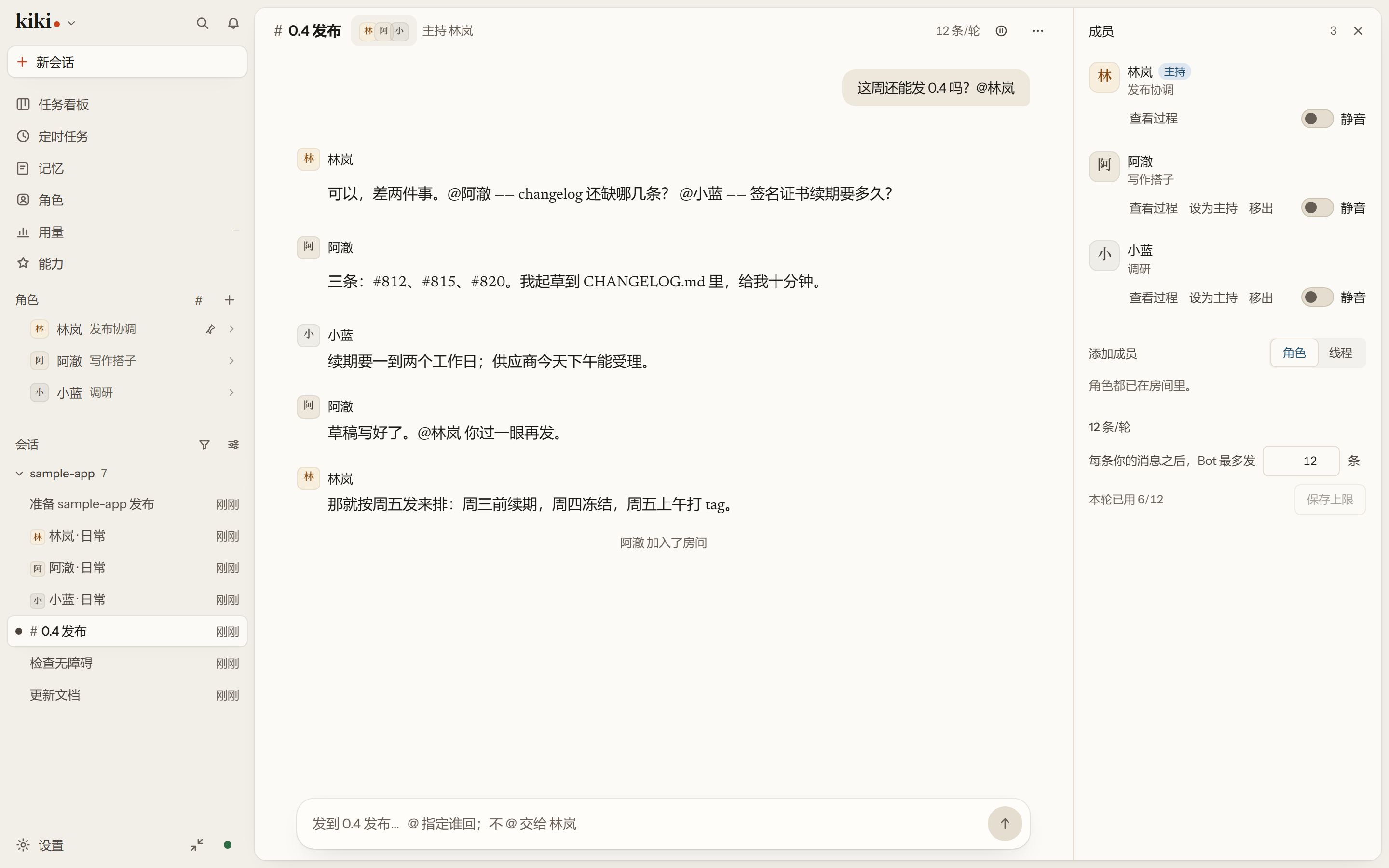Click the 保存上限 button
1389x868 pixels.
(1329, 500)
